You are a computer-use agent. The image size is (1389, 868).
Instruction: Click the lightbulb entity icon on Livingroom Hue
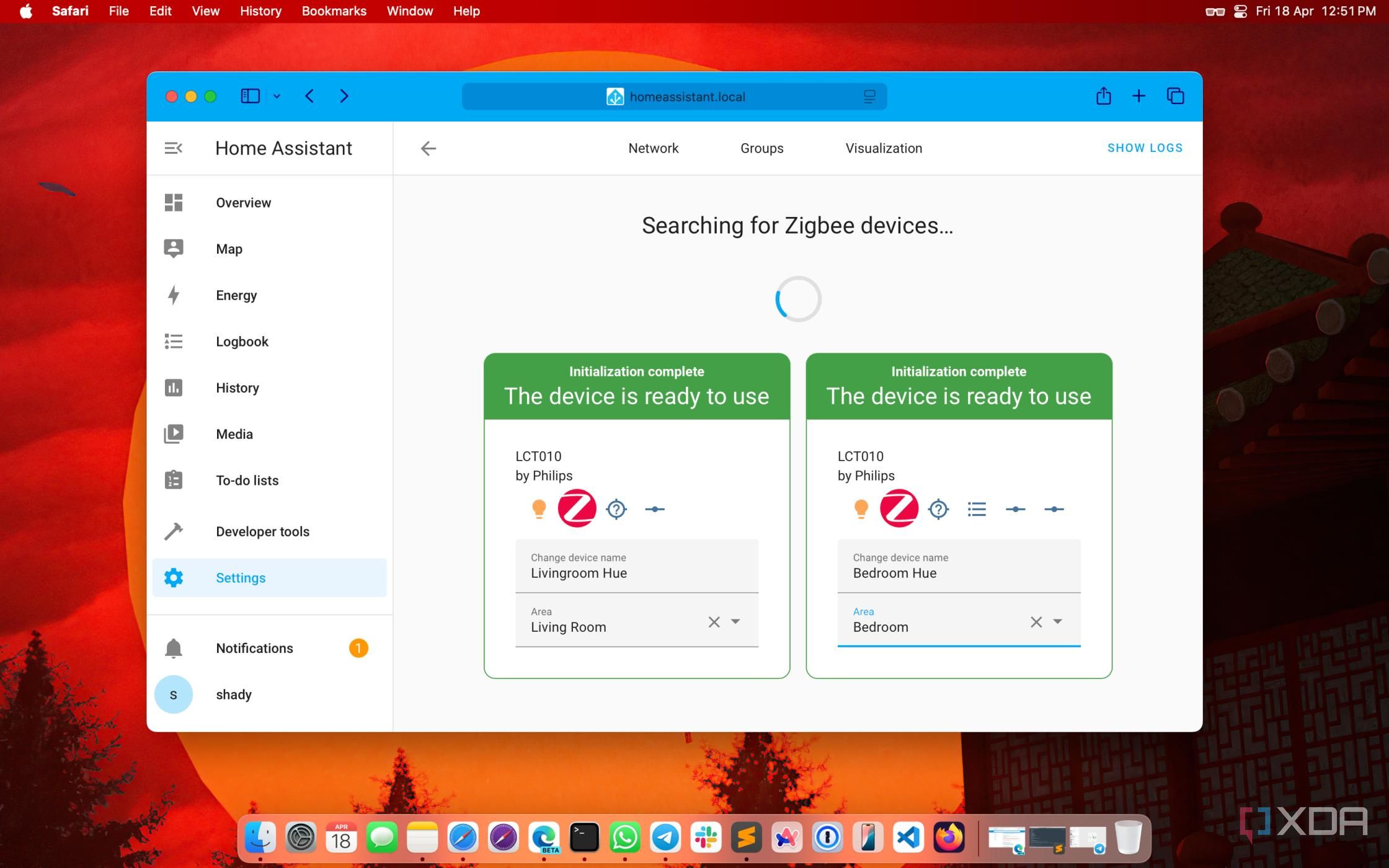click(538, 508)
